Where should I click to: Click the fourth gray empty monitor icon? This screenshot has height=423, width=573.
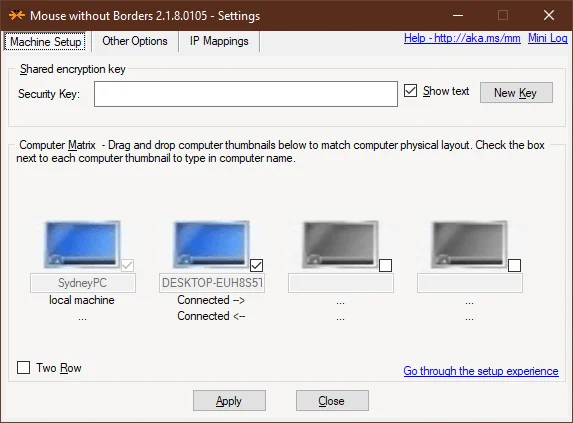pyautogui.click(x=469, y=244)
